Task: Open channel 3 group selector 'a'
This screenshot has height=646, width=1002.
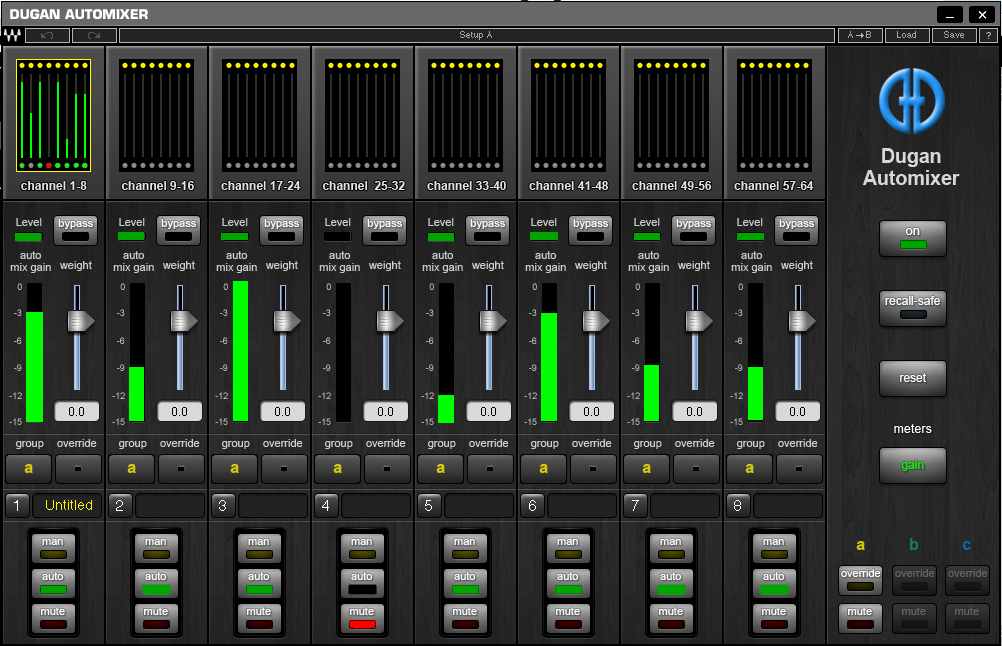Action: (x=235, y=468)
